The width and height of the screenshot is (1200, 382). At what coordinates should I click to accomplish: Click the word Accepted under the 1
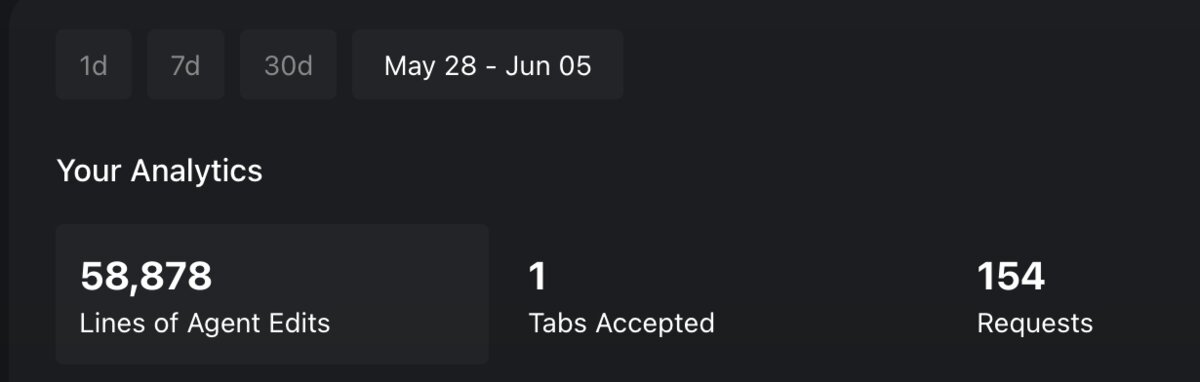tap(655, 324)
